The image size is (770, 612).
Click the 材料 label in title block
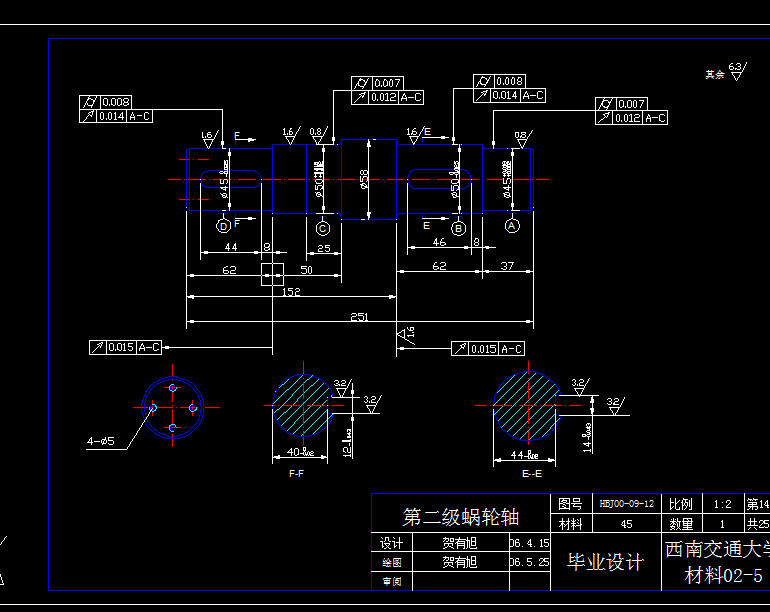point(570,524)
